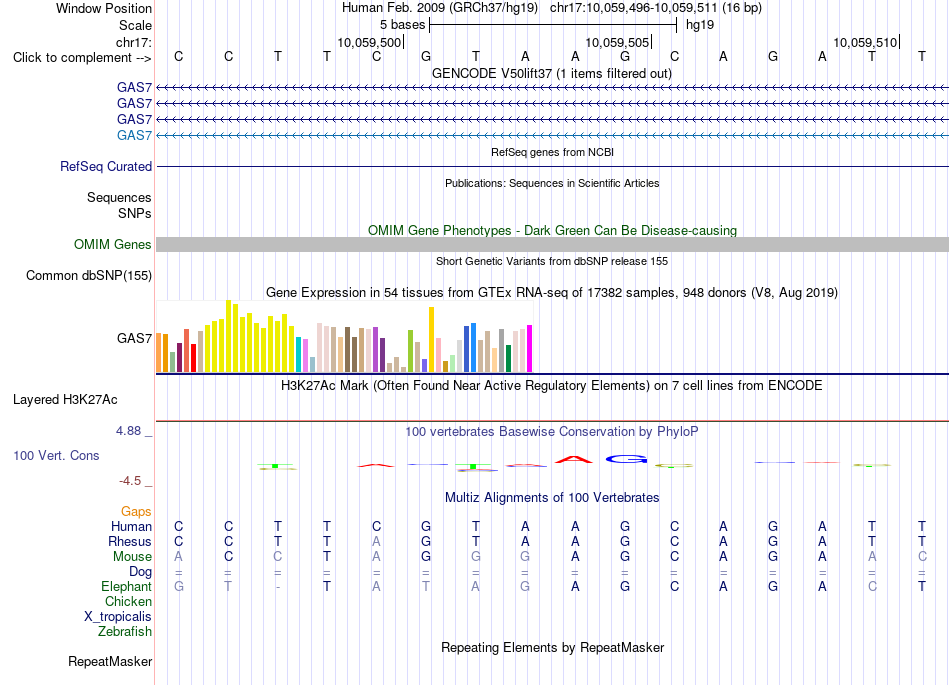Click the 'Human Feb. 2009 (GRCh37/hg19)' assembly text

440,8
